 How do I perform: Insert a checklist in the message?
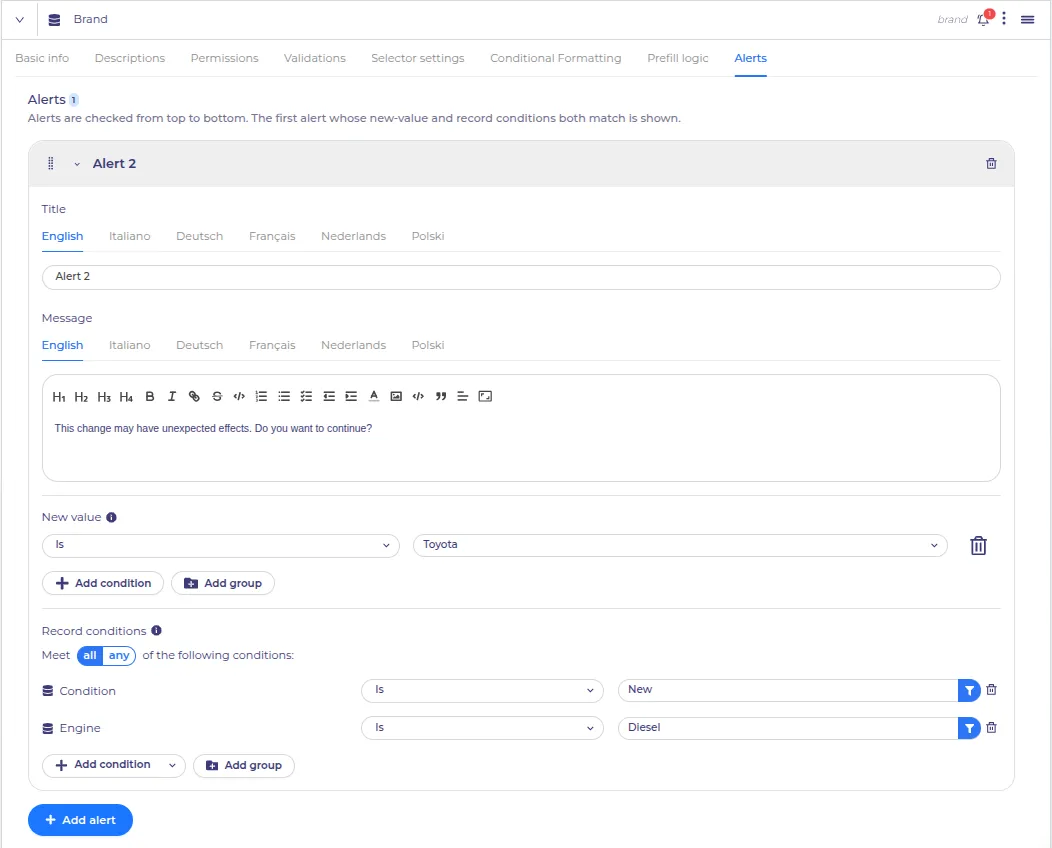pyautogui.click(x=306, y=396)
